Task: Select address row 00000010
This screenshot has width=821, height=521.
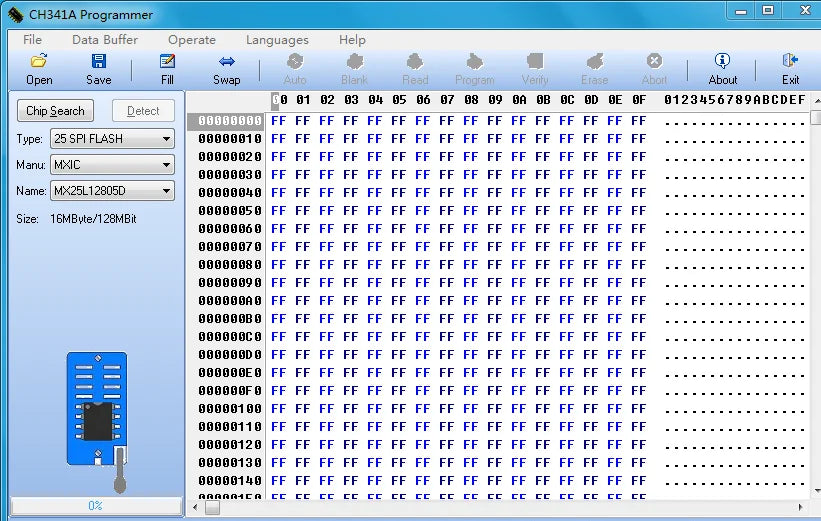Action: 230,139
